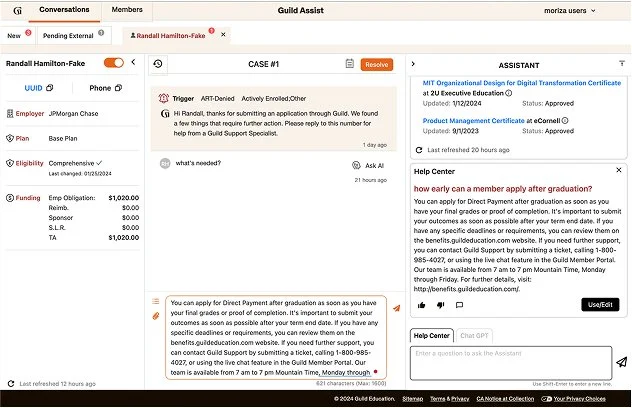This screenshot has height=408, width=632.
Task: Open the Terms & Privacy footer link
Action: 449,399
